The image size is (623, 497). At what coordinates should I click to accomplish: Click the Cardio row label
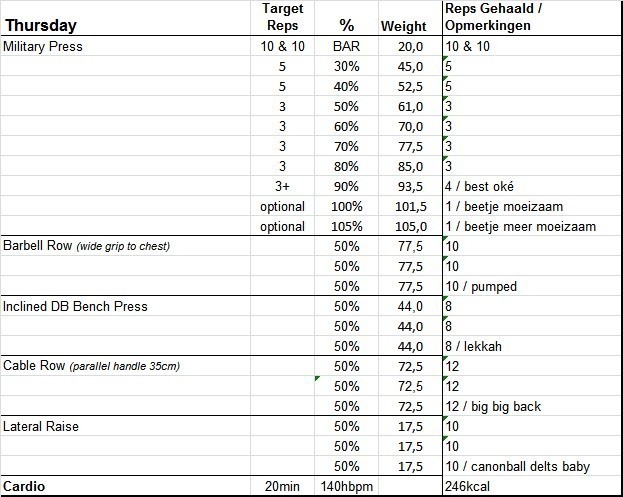point(29,487)
